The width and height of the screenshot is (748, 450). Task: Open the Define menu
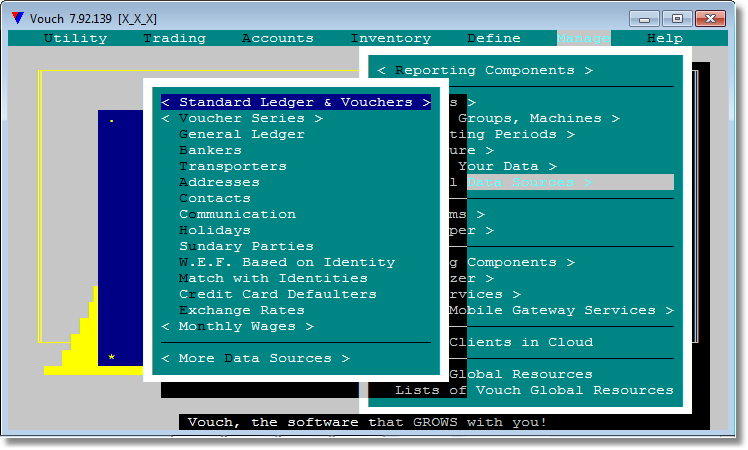(x=494, y=38)
